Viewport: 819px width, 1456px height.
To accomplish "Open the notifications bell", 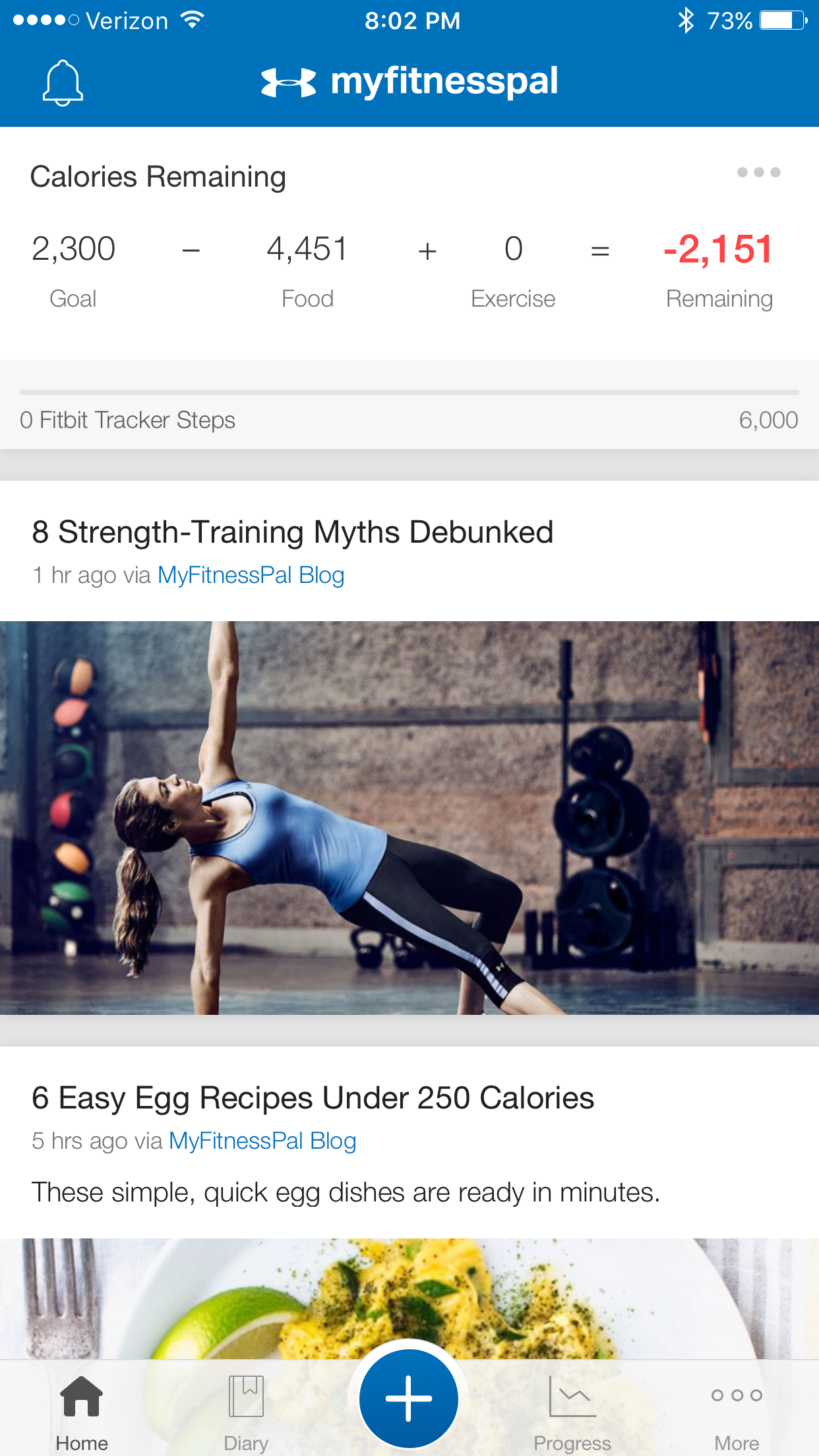I will click(x=63, y=82).
